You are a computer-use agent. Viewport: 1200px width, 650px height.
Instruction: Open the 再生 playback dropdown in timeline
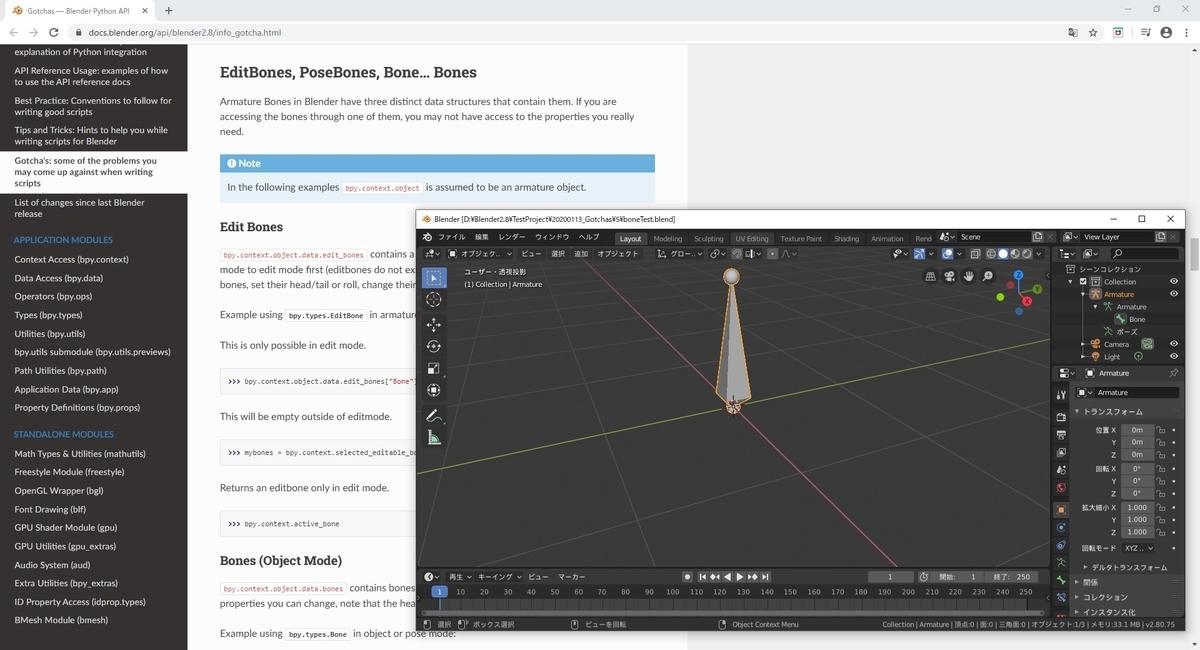pyautogui.click(x=459, y=577)
